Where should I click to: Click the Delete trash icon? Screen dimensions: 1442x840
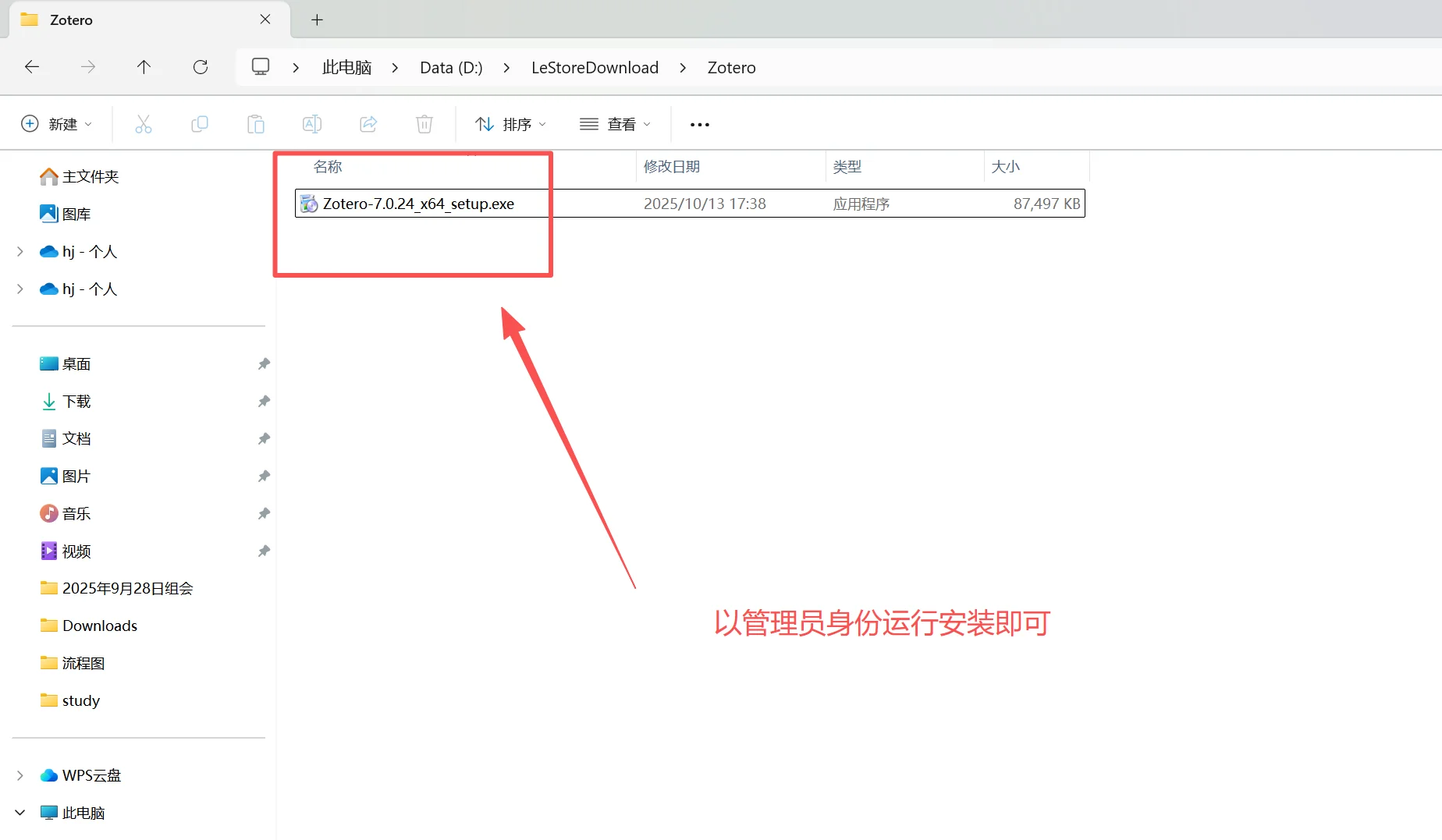click(424, 124)
